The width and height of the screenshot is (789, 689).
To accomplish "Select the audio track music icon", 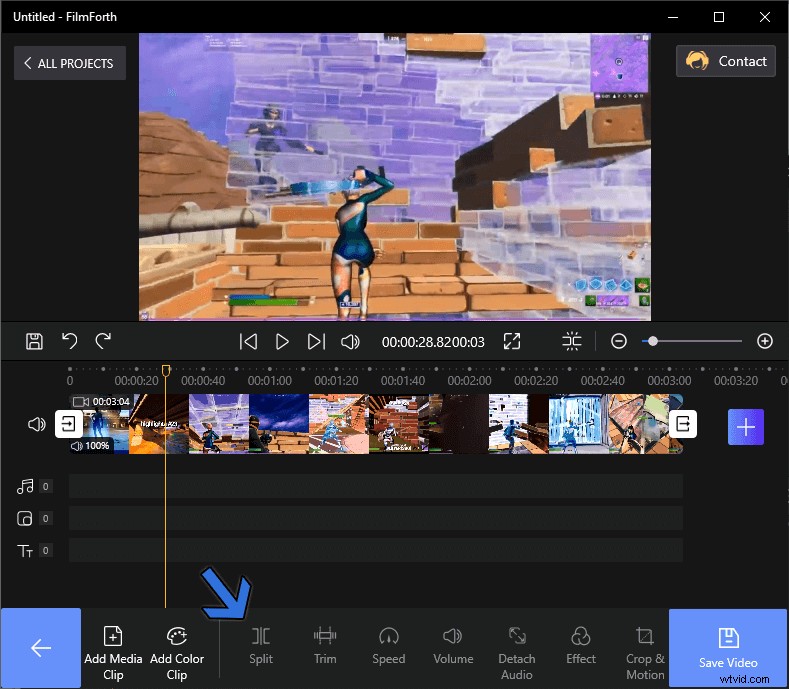I will tap(25, 486).
